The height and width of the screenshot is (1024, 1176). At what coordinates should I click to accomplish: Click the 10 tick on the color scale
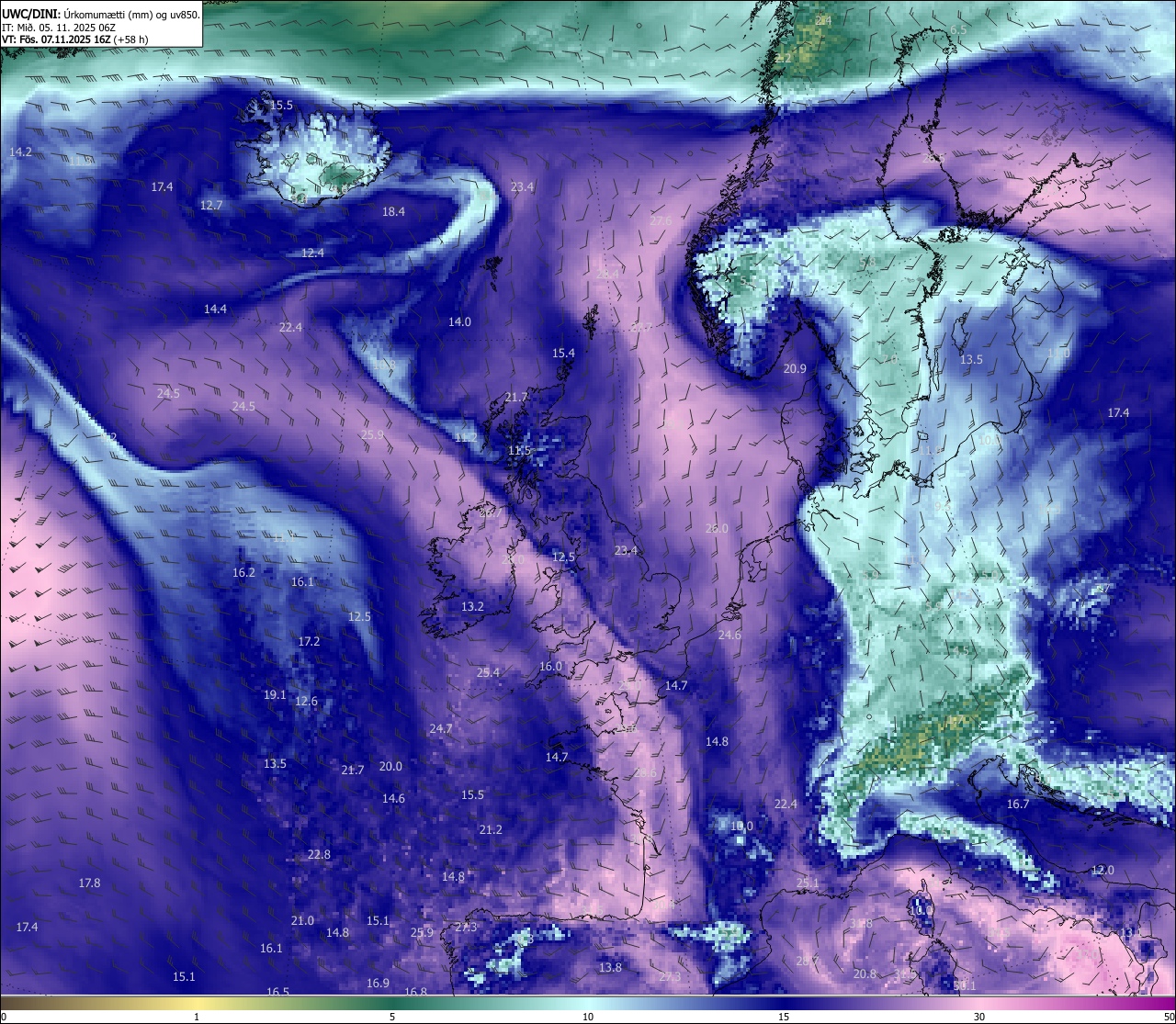[x=588, y=1017]
